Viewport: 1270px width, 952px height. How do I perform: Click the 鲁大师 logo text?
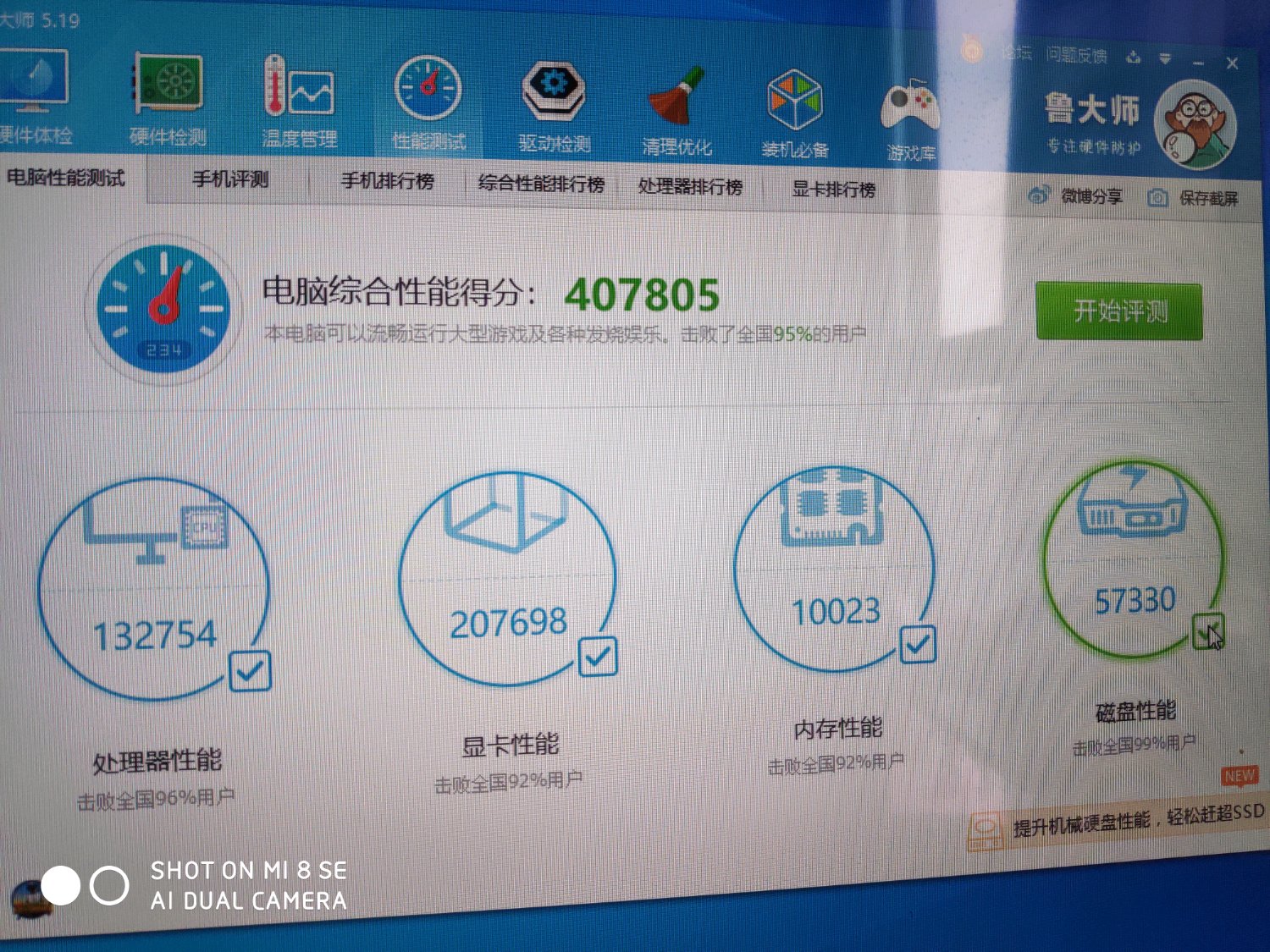(x=1091, y=109)
